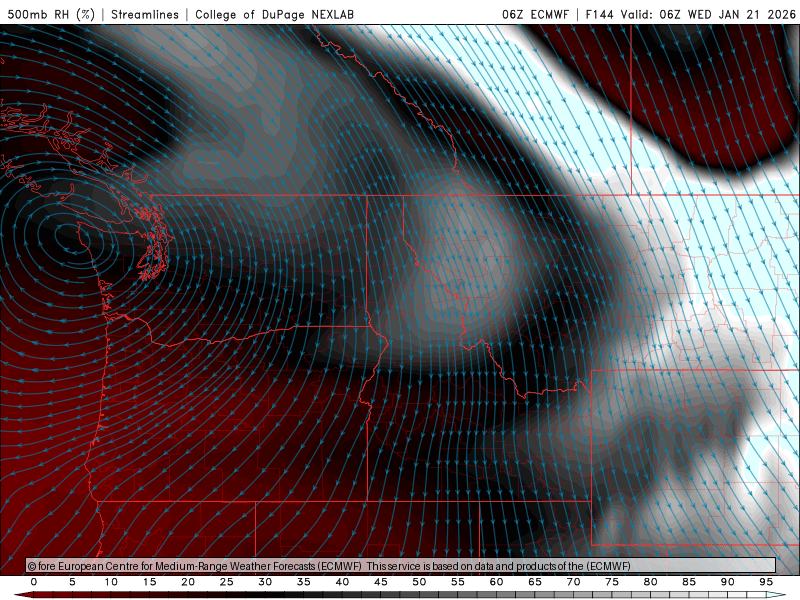Select the "5" label on the RH scale
The image size is (800, 600).
[x=72, y=582]
